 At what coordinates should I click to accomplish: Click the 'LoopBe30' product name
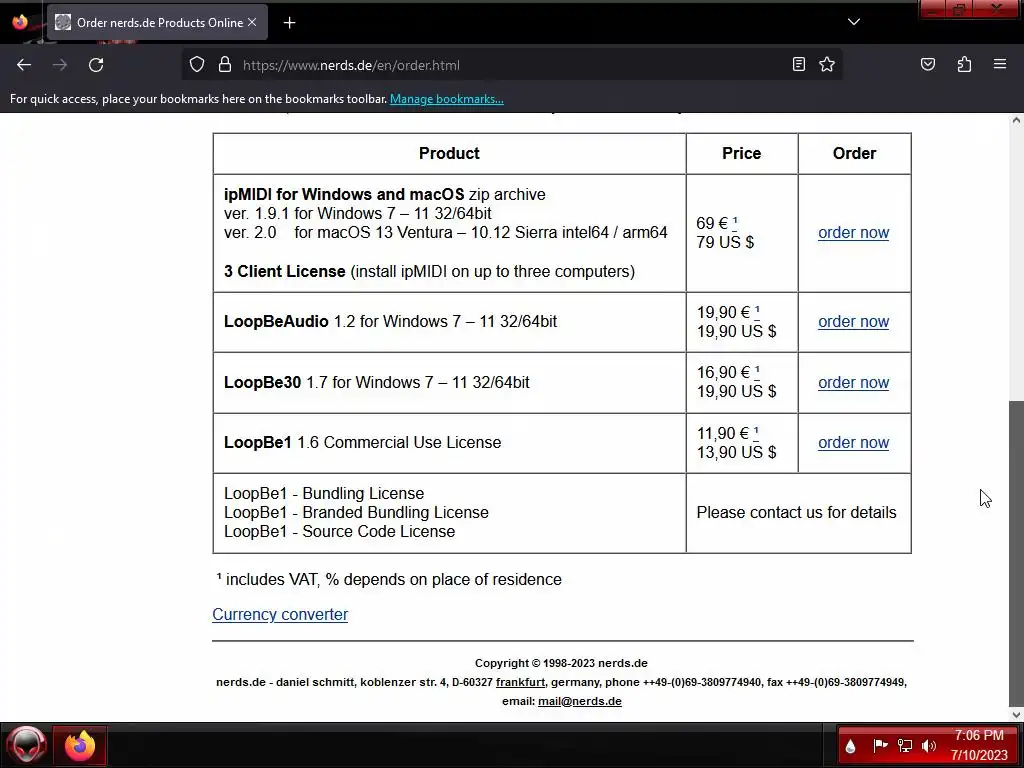(x=263, y=382)
